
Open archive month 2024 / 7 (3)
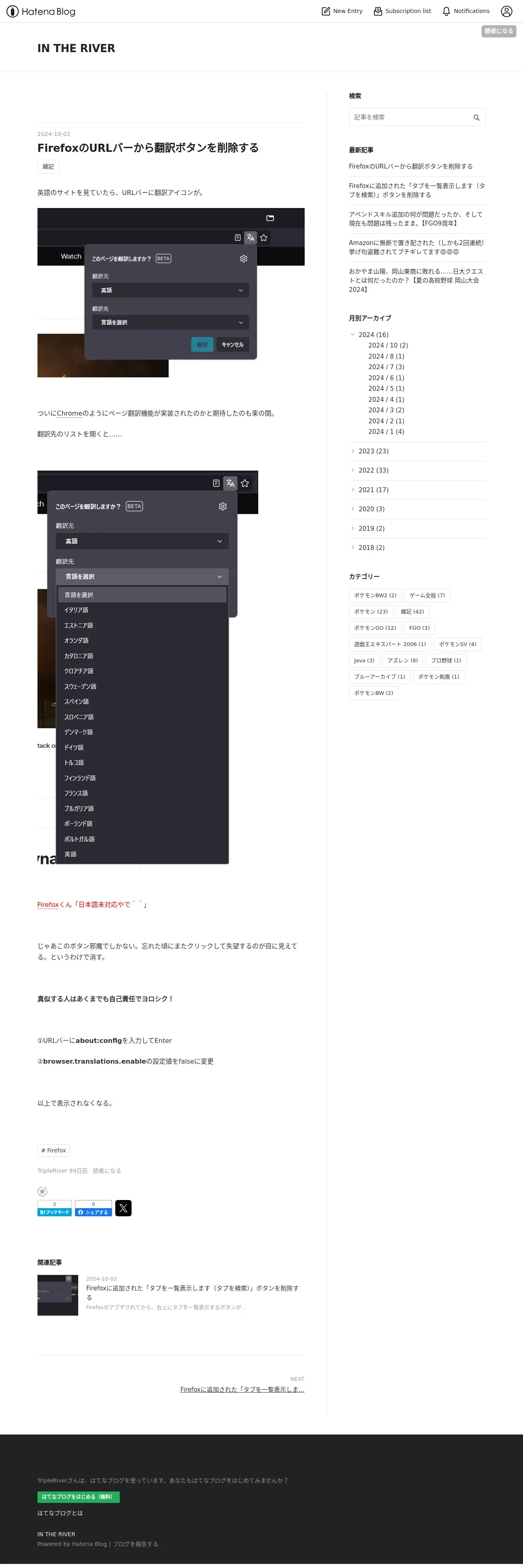pos(386,367)
